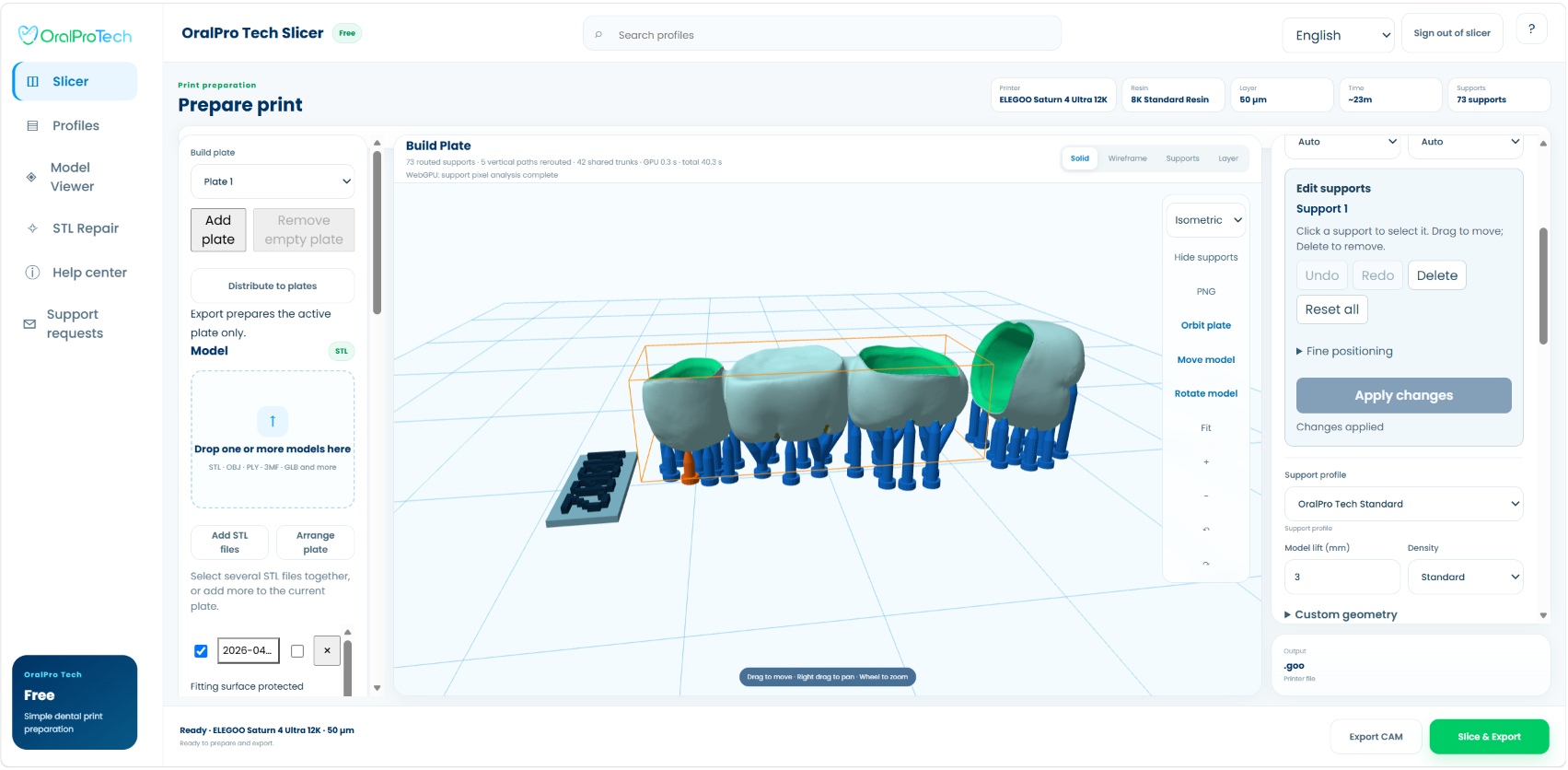
Task: Open the Profiles page icon
Action: 32,126
